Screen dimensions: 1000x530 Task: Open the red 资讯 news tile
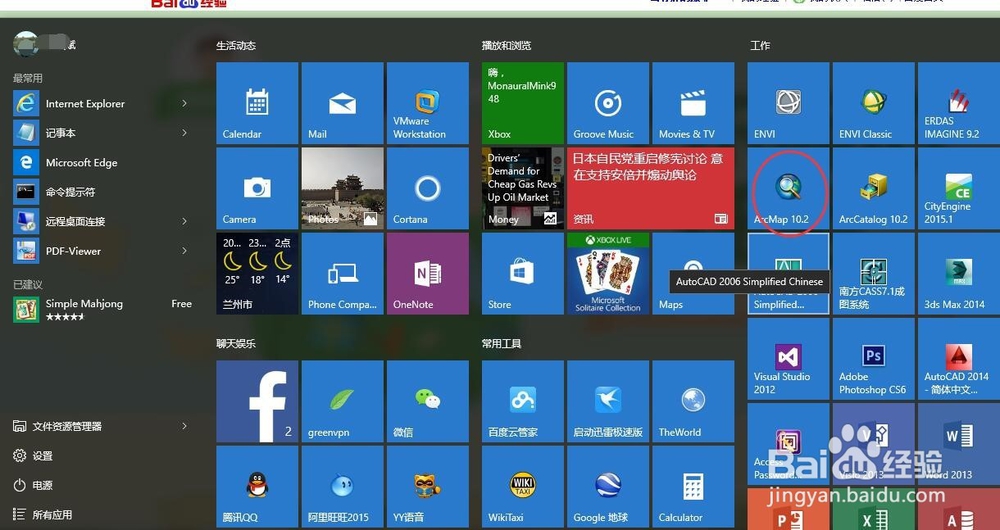click(x=651, y=188)
